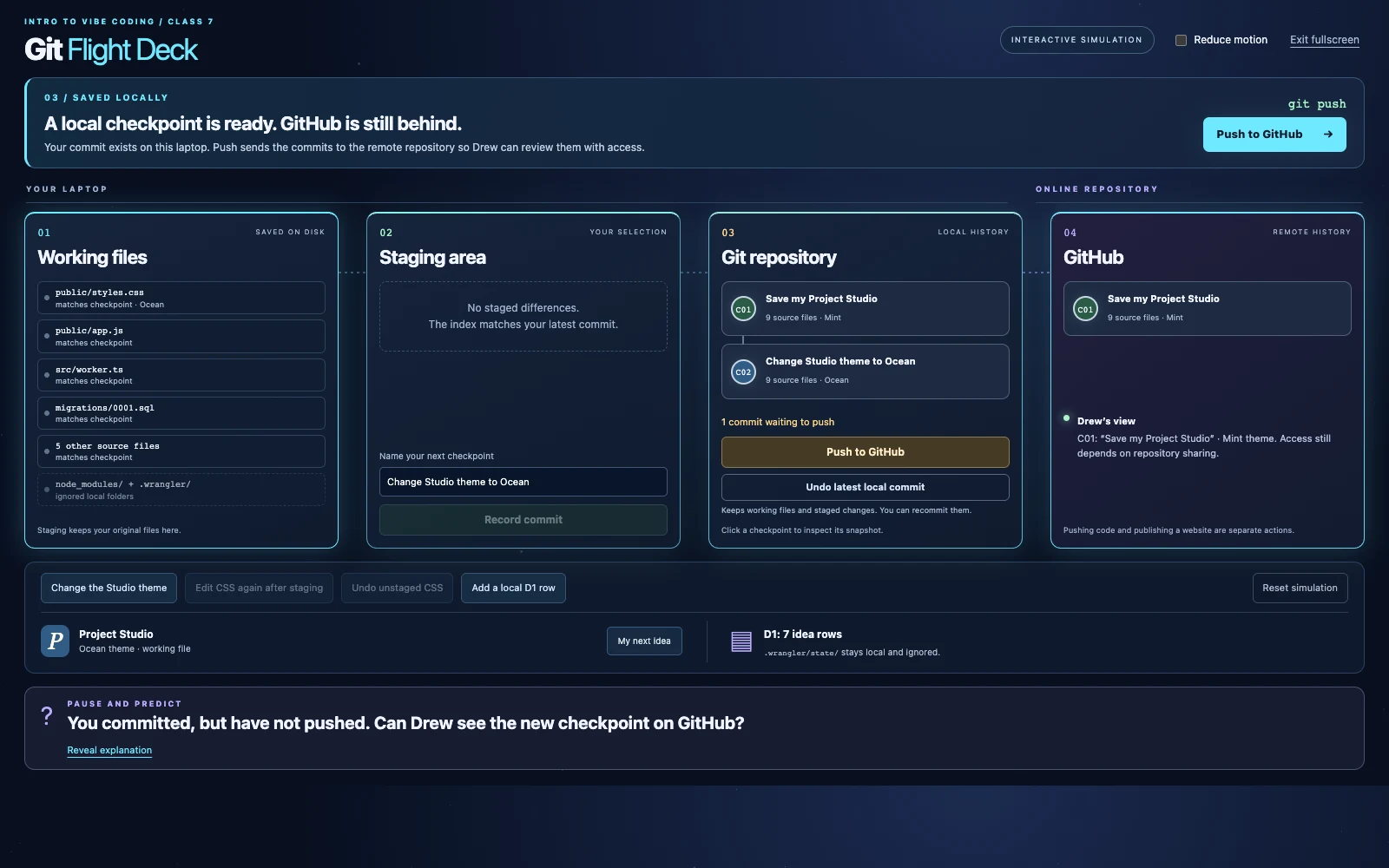
Task: Open Save my Project Studio commit in GitHub panel
Action: pos(1207,308)
